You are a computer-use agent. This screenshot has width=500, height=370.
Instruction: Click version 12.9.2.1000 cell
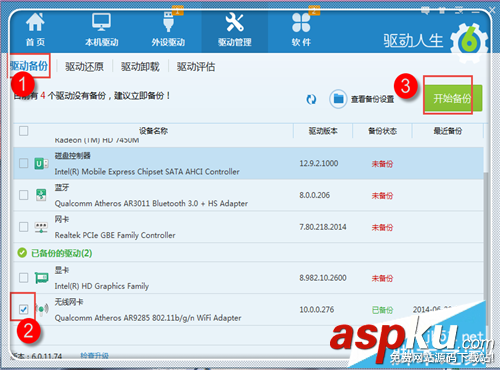(x=319, y=163)
